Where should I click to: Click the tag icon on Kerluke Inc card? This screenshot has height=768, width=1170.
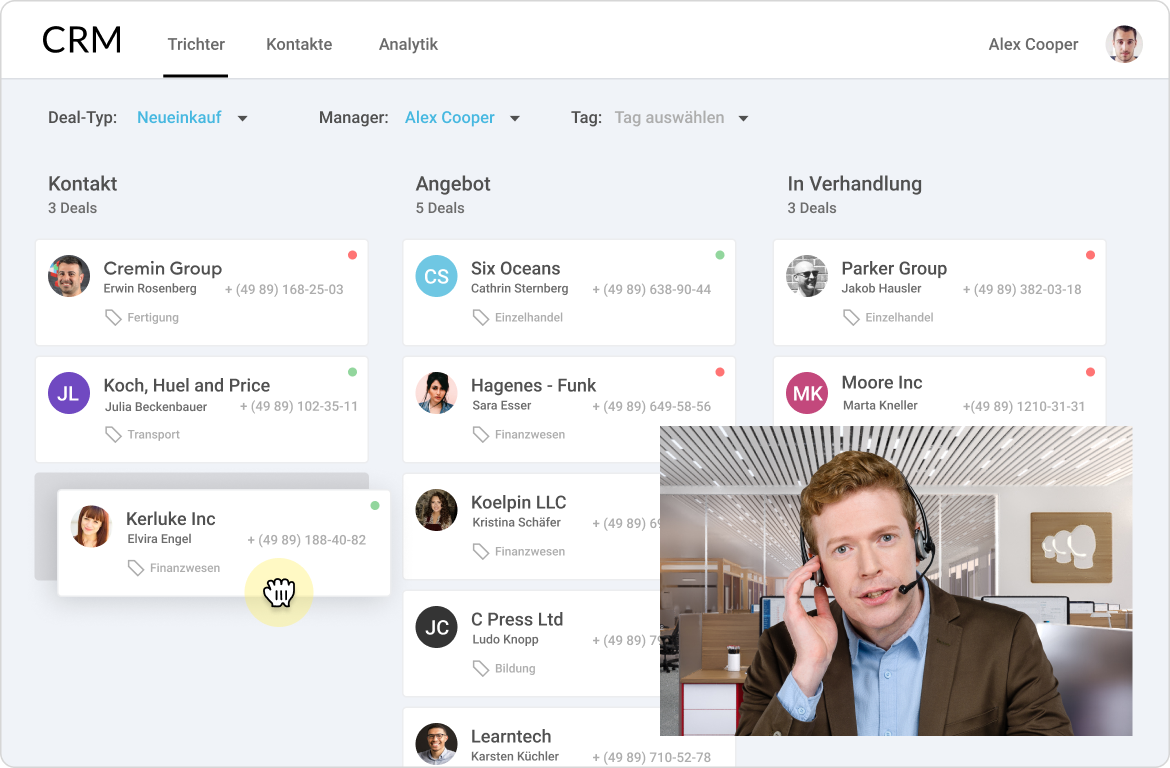click(x=135, y=568)
